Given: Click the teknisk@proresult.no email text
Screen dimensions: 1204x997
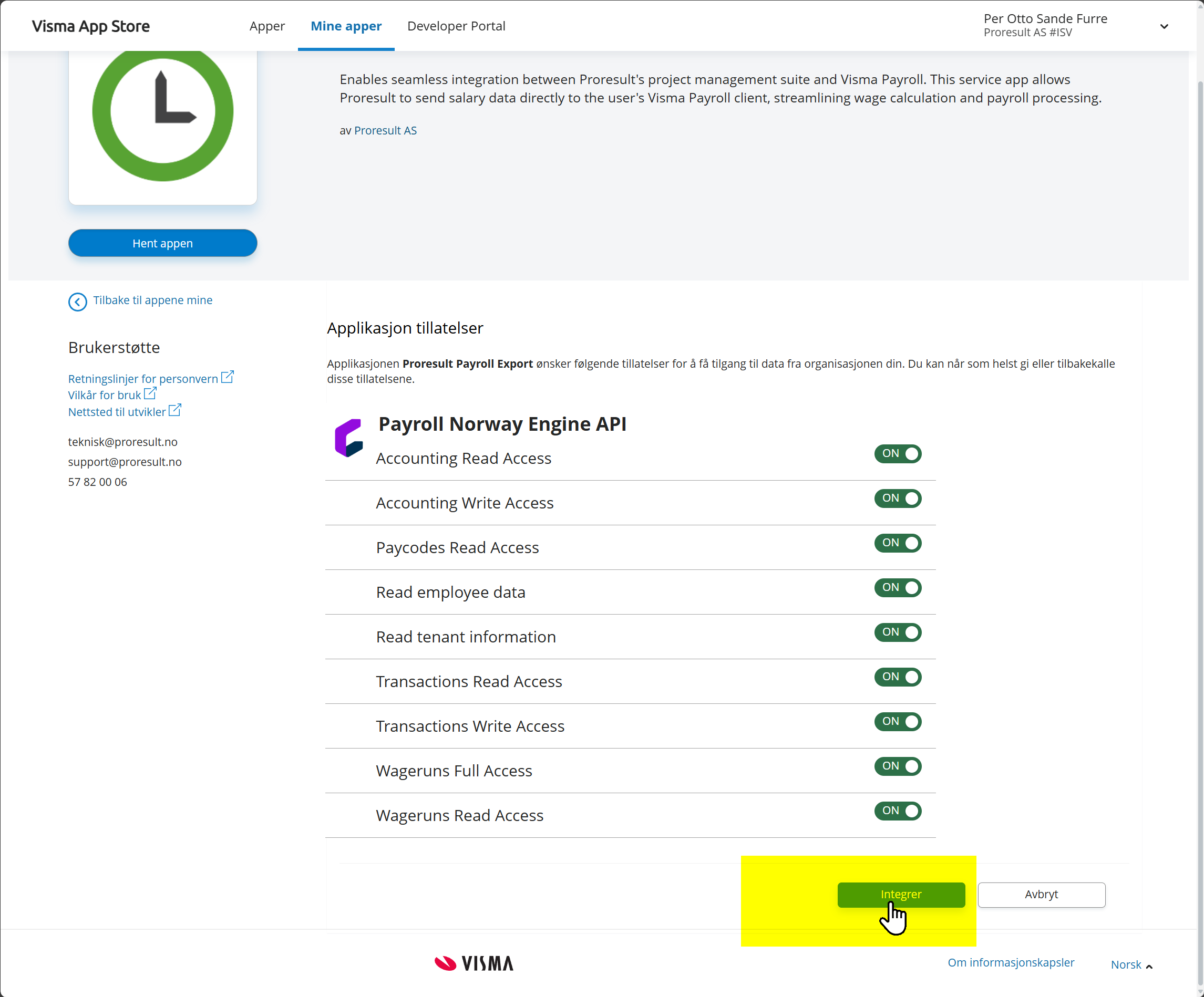Looking at the screenshot, I should click(x=122, y=442).
